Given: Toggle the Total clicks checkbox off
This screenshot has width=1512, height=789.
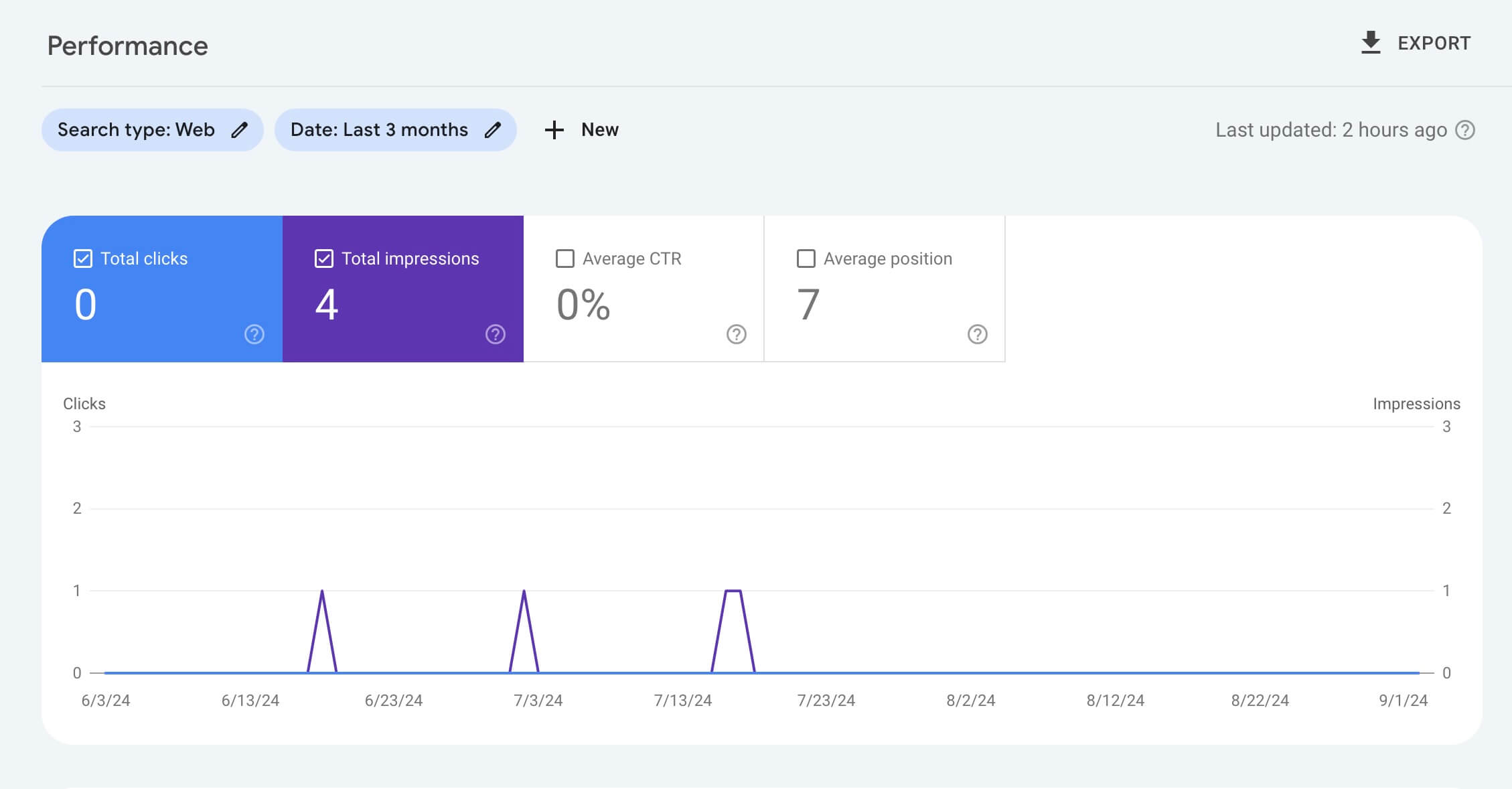Looking at the screenshot, I should [83, 259].
